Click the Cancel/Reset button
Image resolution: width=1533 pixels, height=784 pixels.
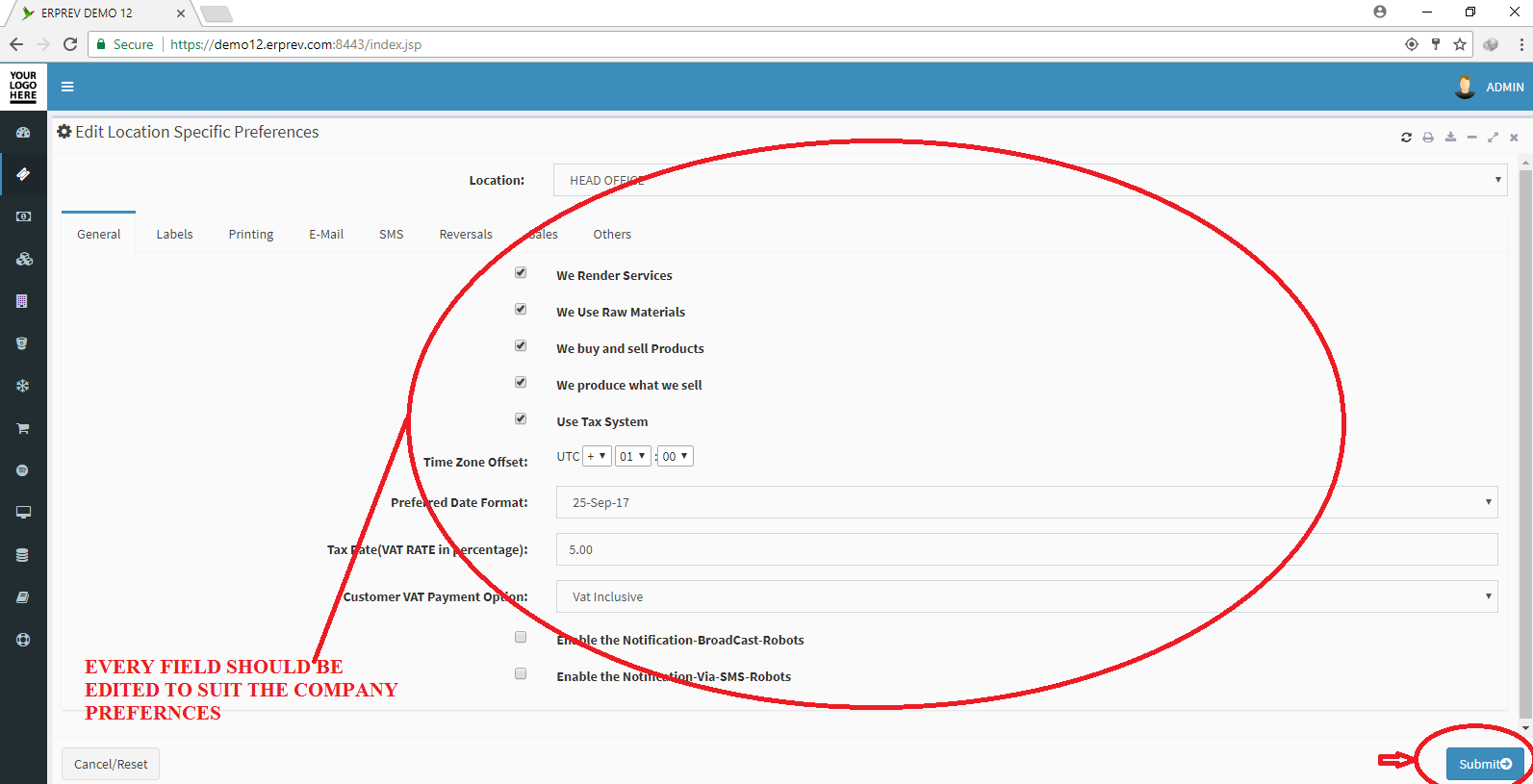[x=111, y=764]
